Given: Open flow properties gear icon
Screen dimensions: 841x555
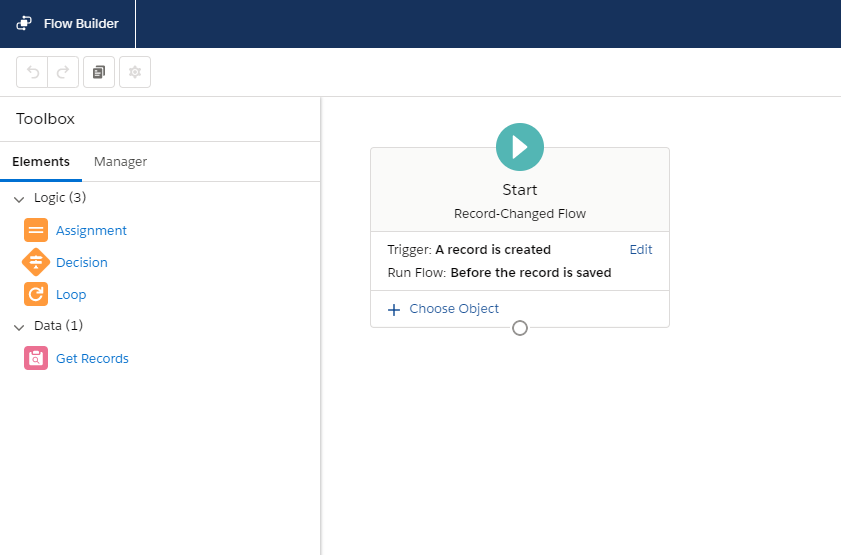Looking at the screenshot, I should coord(135,72).
